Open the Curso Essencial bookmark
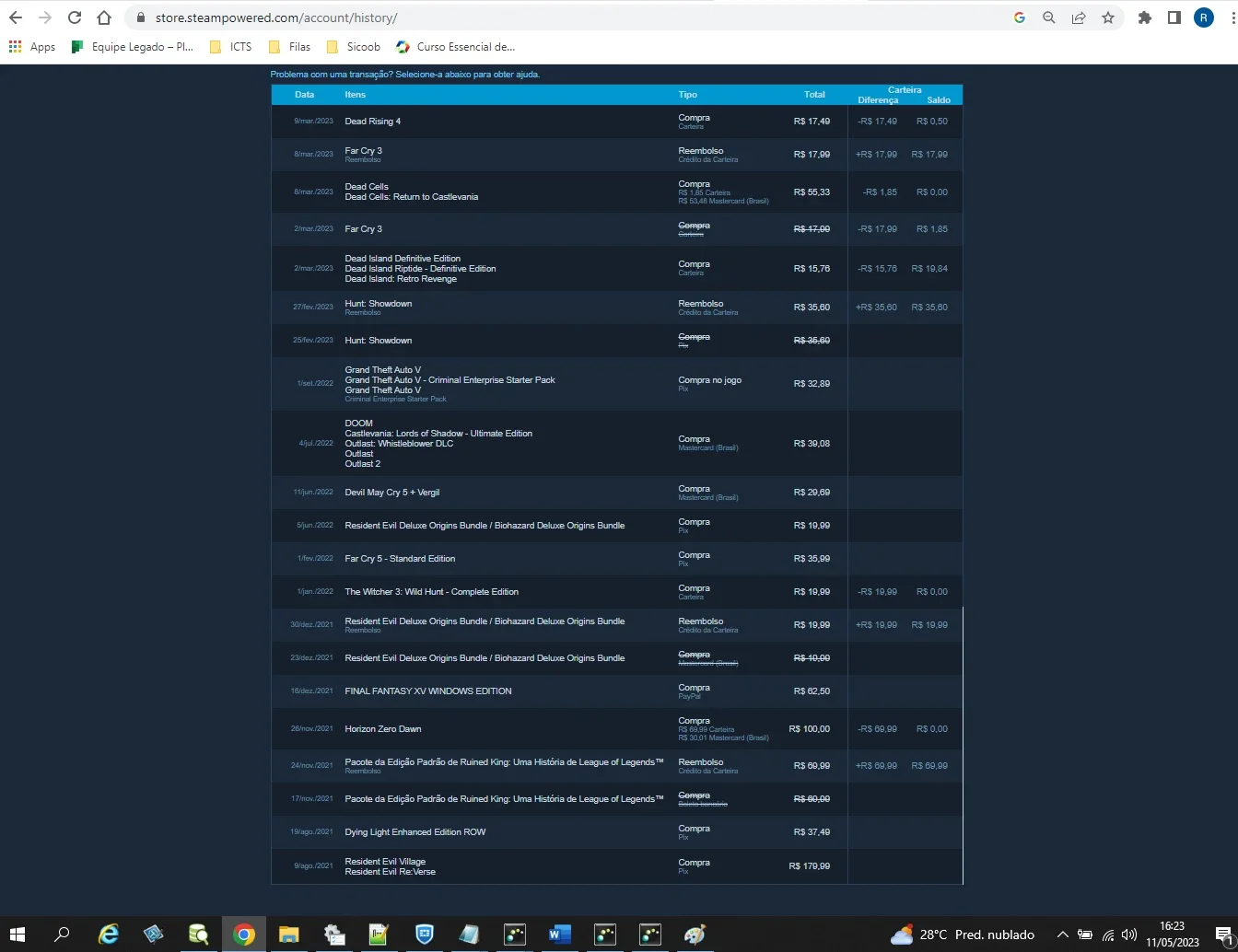The width and height of the screenshot is (1238, 952). click(x=455, y=47)
